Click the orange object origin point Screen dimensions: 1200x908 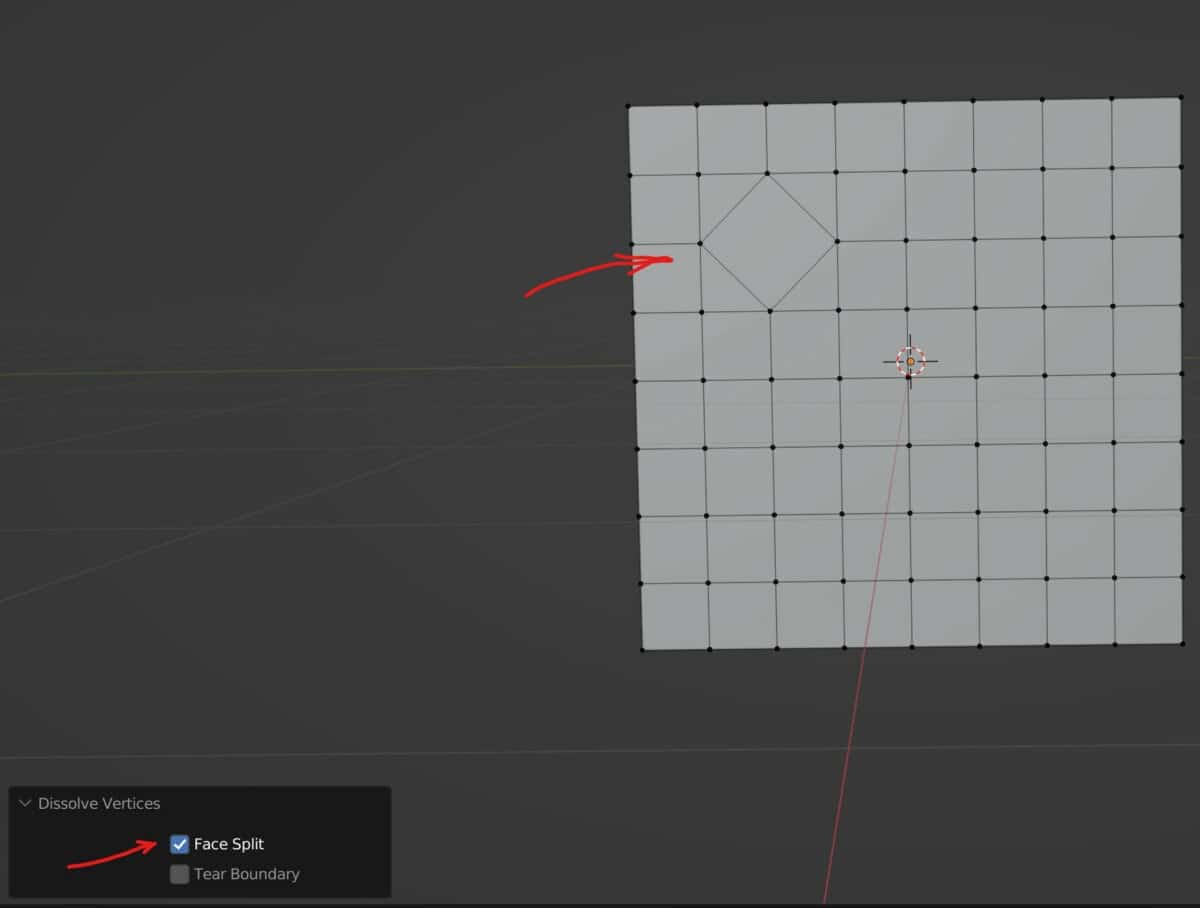[x=911, y=361]
